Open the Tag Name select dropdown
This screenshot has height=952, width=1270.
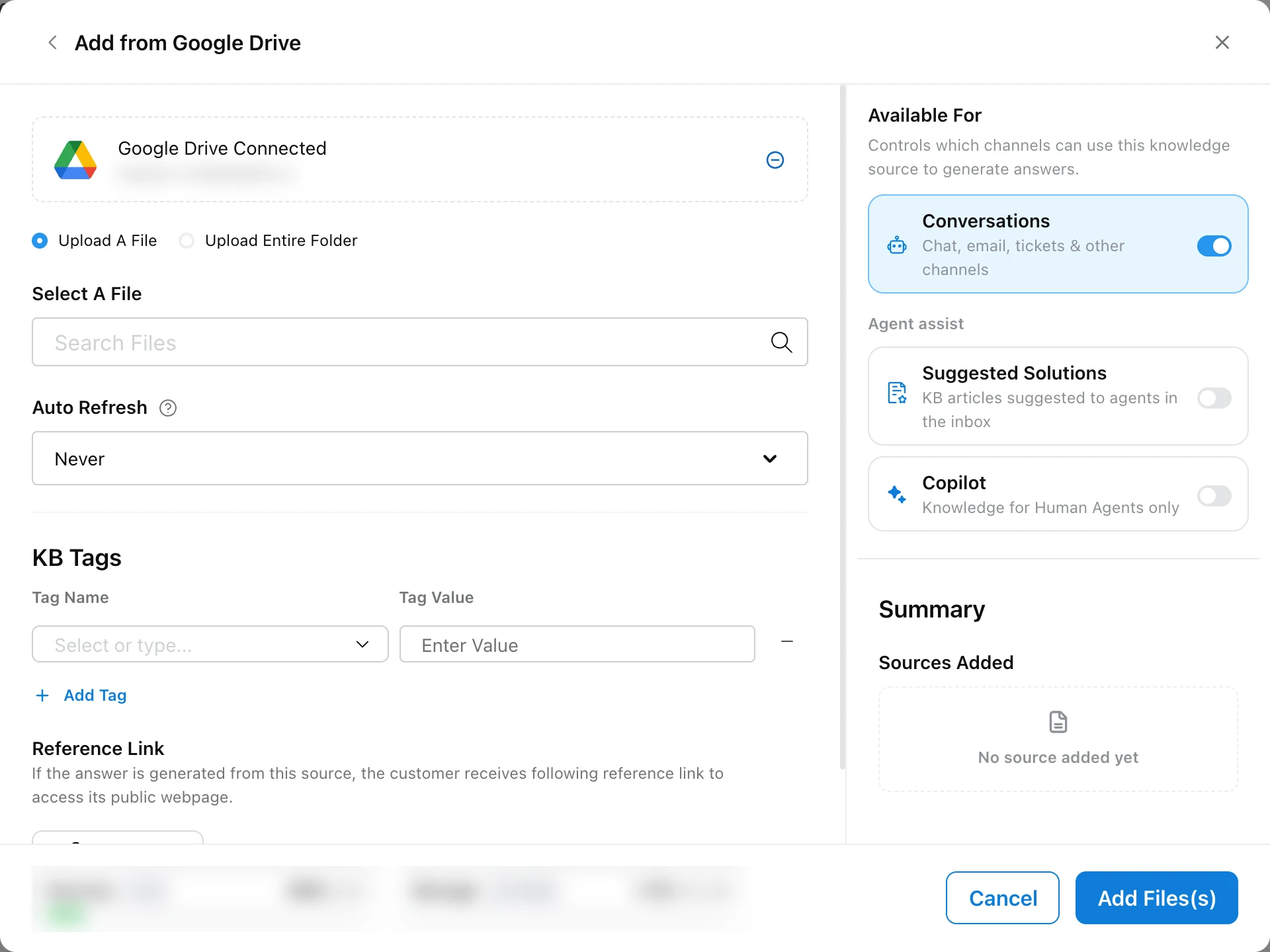[210, 644]
